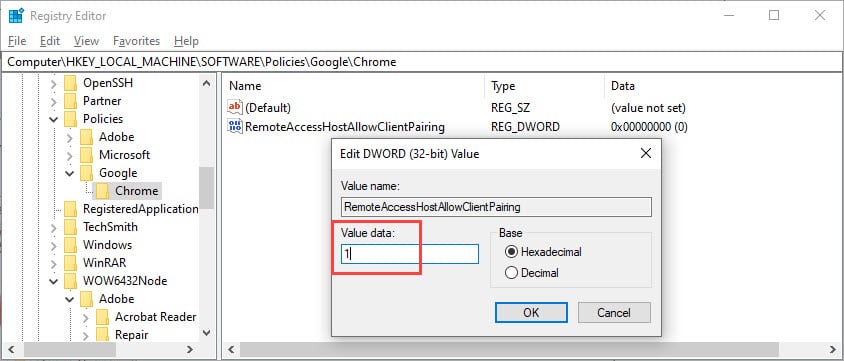
Task: Confirm the DWORD value with OK
Action: click(x=531, y=313)
